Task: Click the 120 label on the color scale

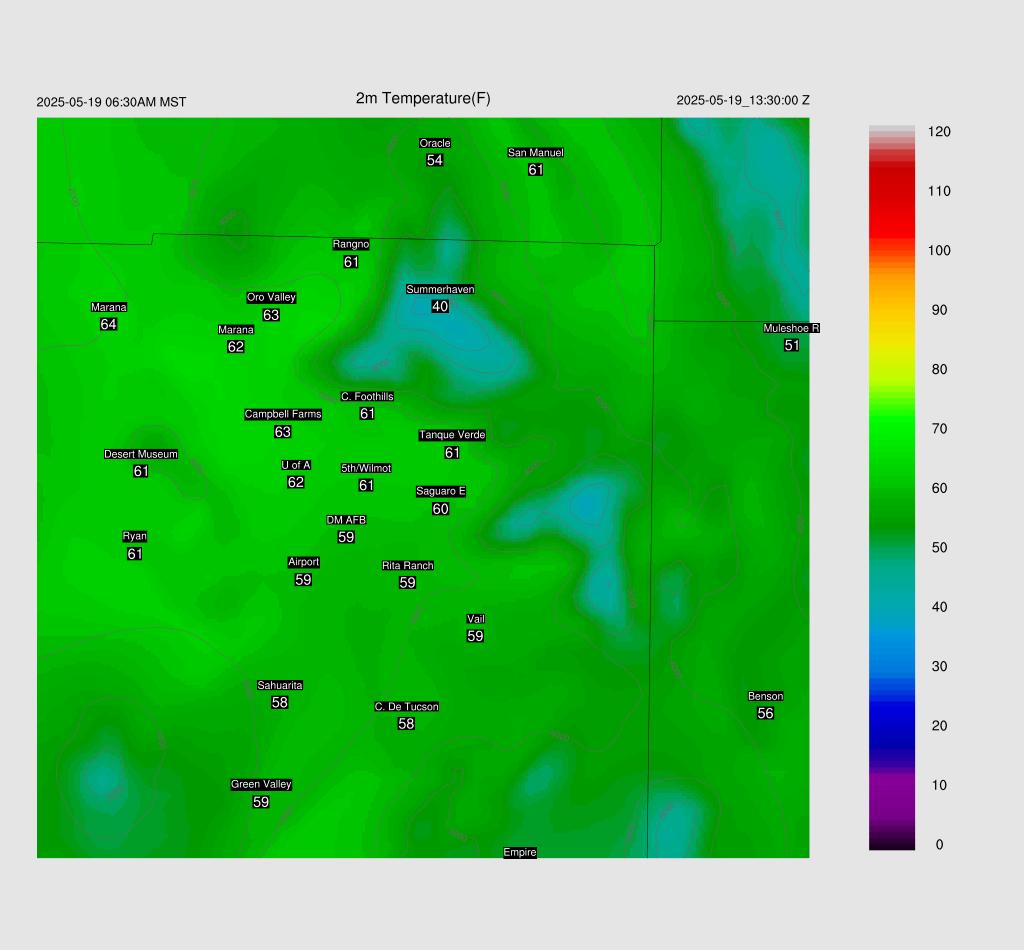Action: click(939, 132)
